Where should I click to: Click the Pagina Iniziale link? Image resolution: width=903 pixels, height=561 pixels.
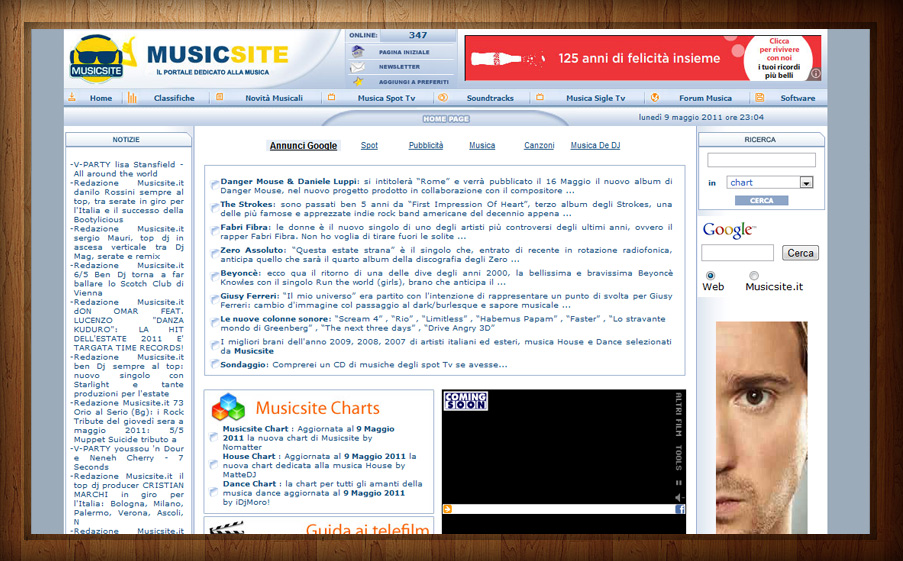404,52
